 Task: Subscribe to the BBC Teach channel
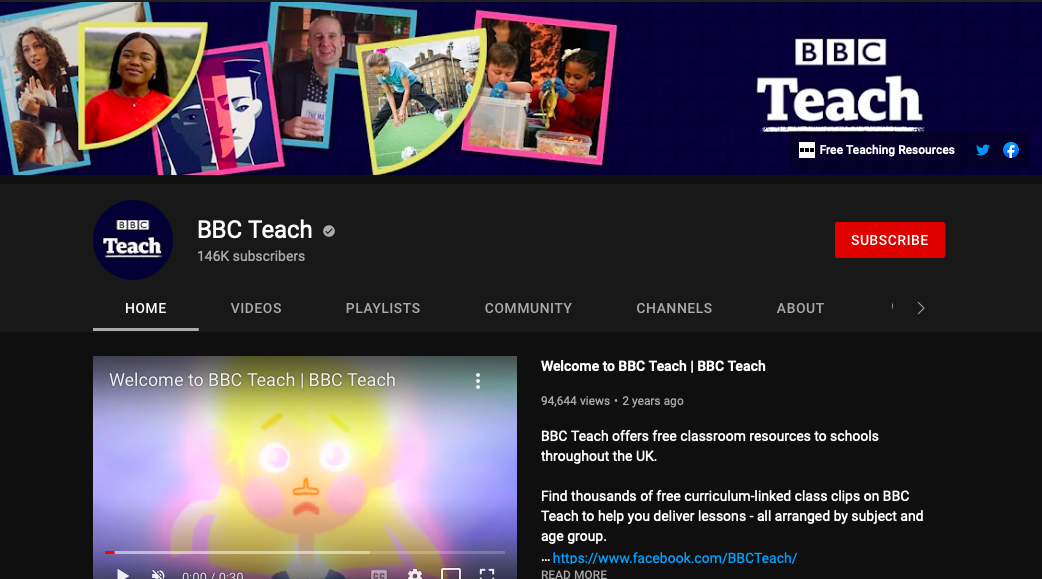coord(889,240)
